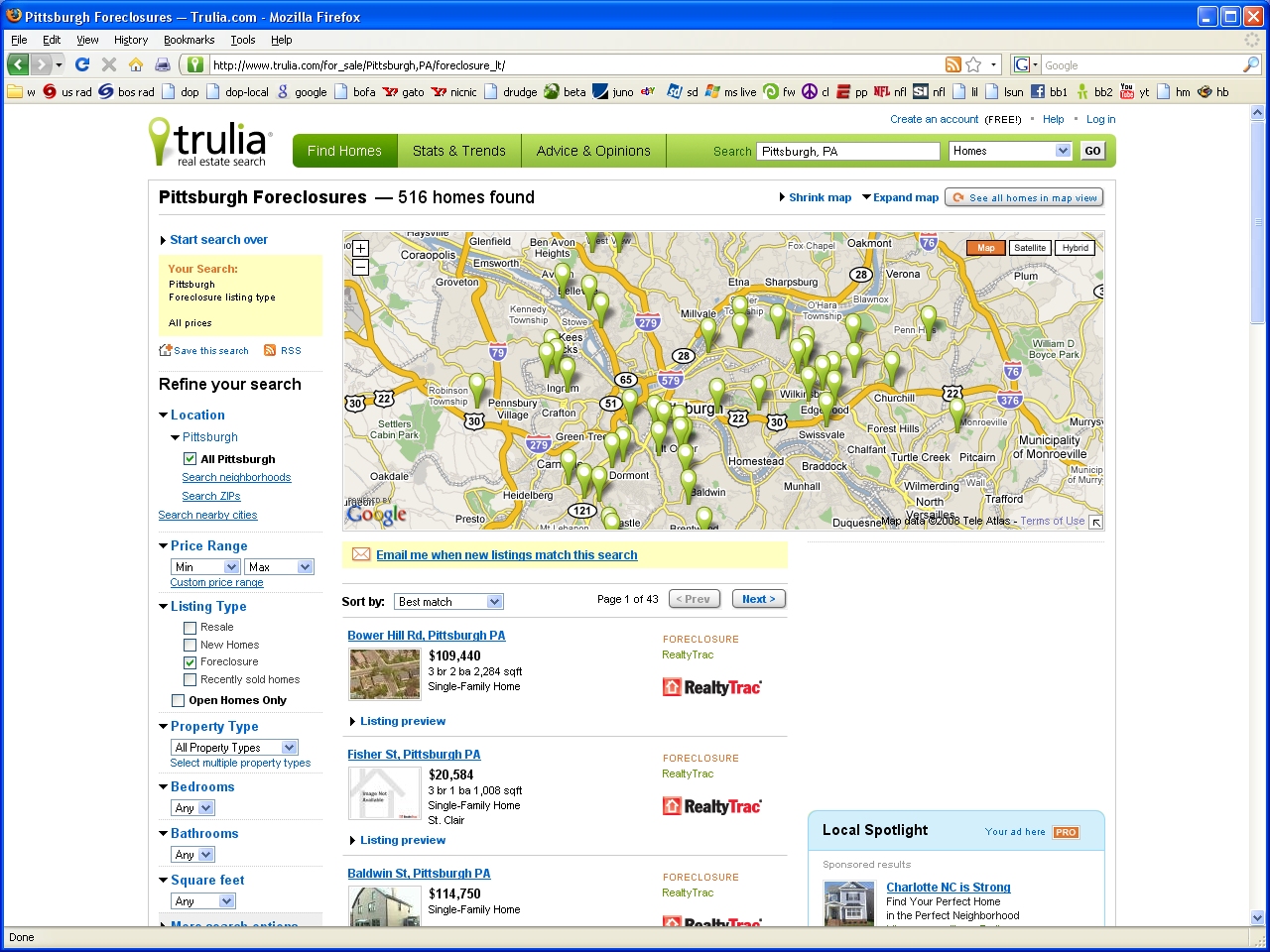Open the Bathrooms Any dropdown

[192, 854]
